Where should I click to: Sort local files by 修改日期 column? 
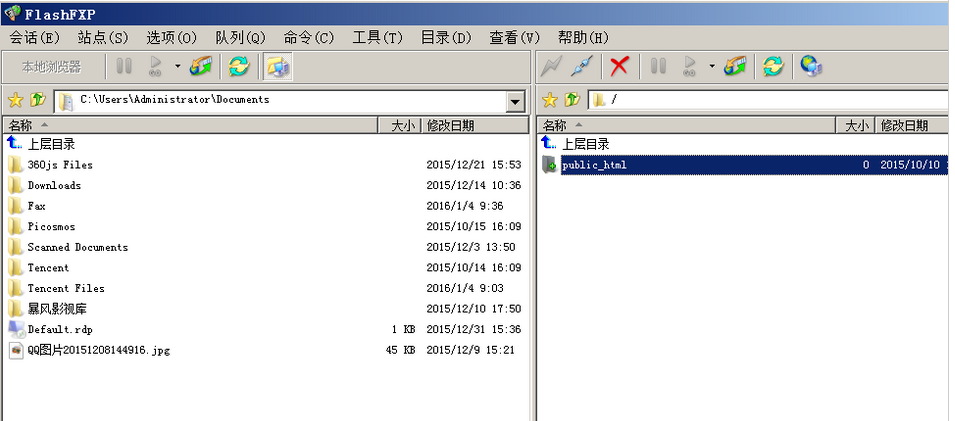[476, 126]
